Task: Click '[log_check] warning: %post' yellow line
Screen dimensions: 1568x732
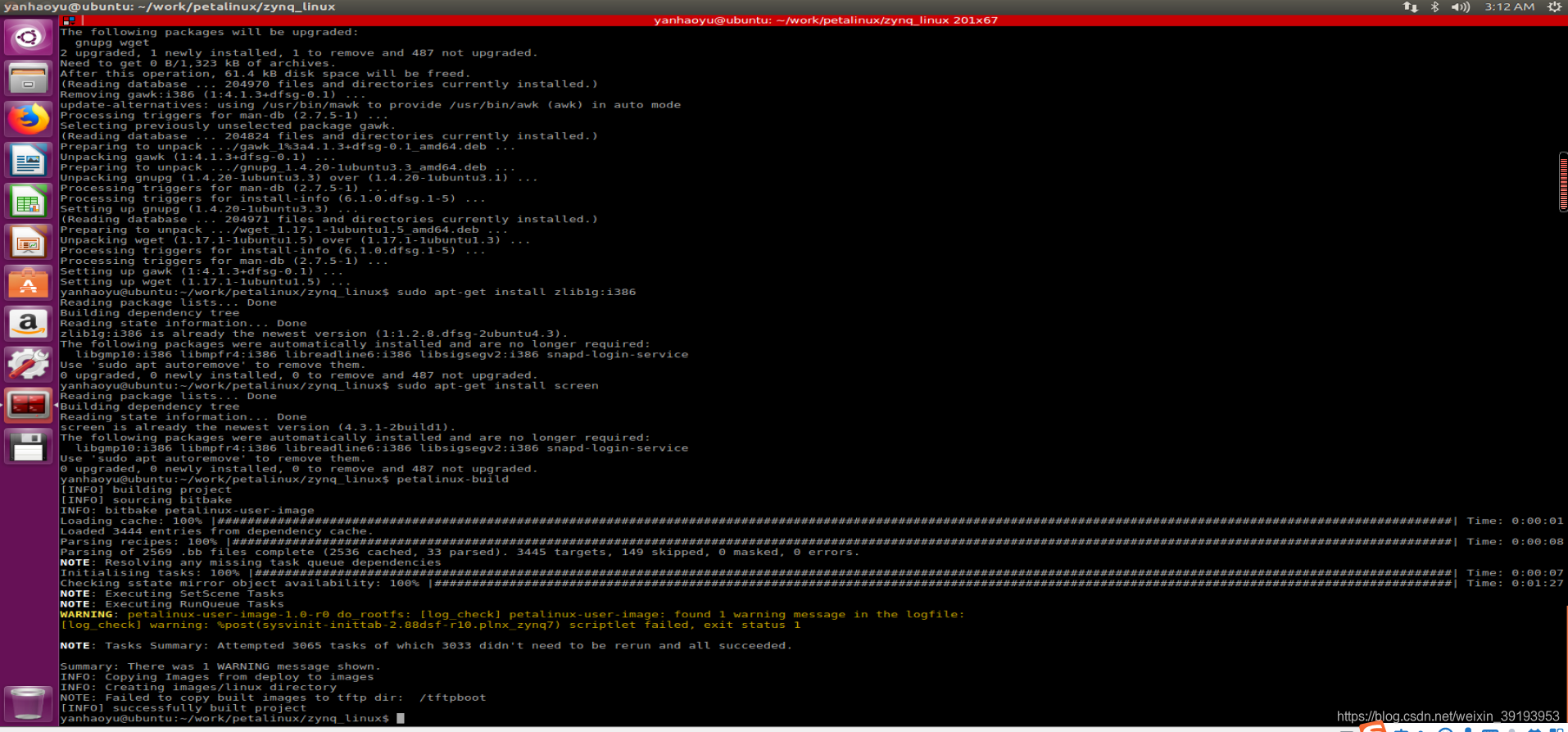Action: click(430, 625)
